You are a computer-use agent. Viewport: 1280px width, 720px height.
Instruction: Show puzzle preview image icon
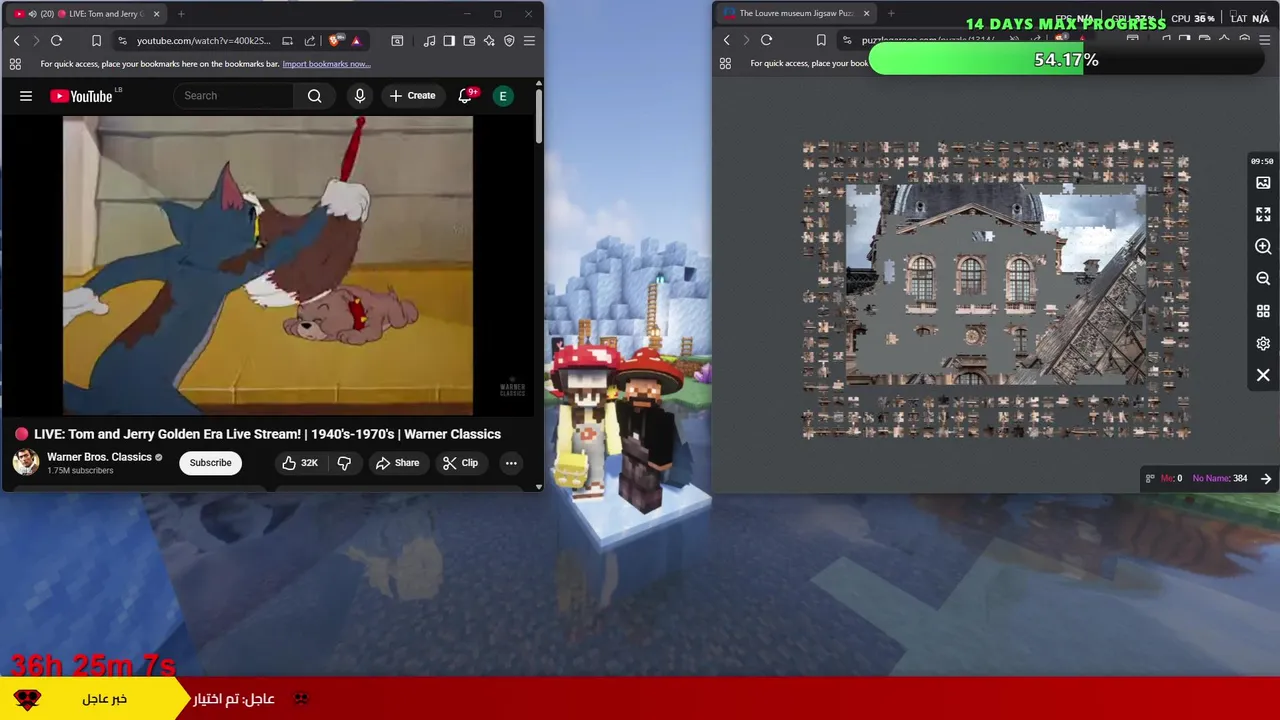pyautogui.click(x=1263, y=183)
